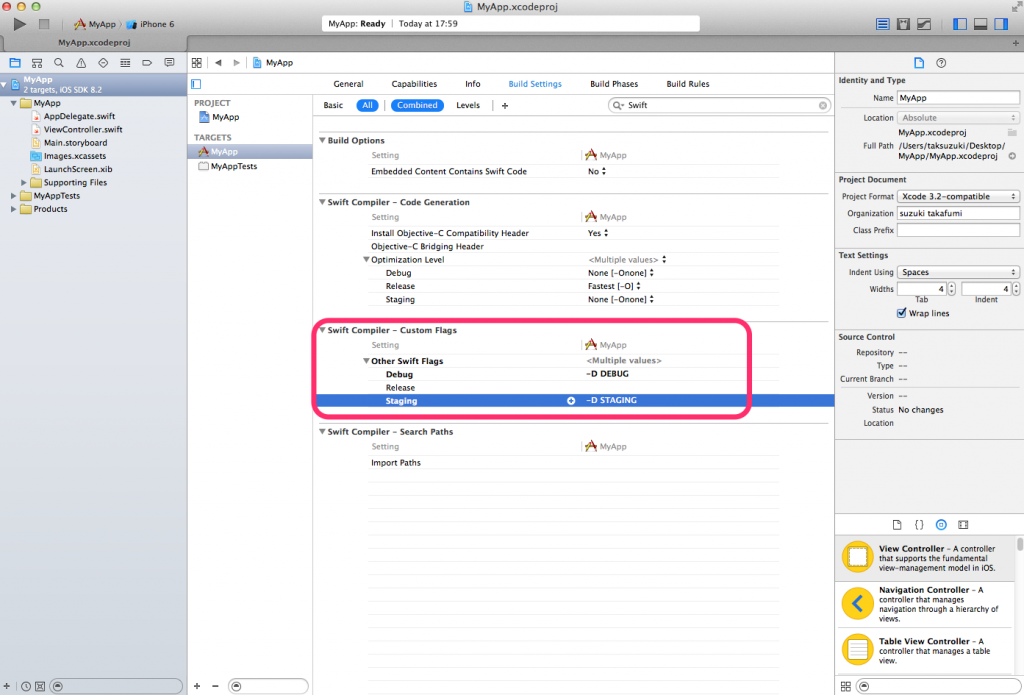Open the Media library
The width and height of the screenshot is (1024, 695).
pyautogui.click(x=963, y=524)
